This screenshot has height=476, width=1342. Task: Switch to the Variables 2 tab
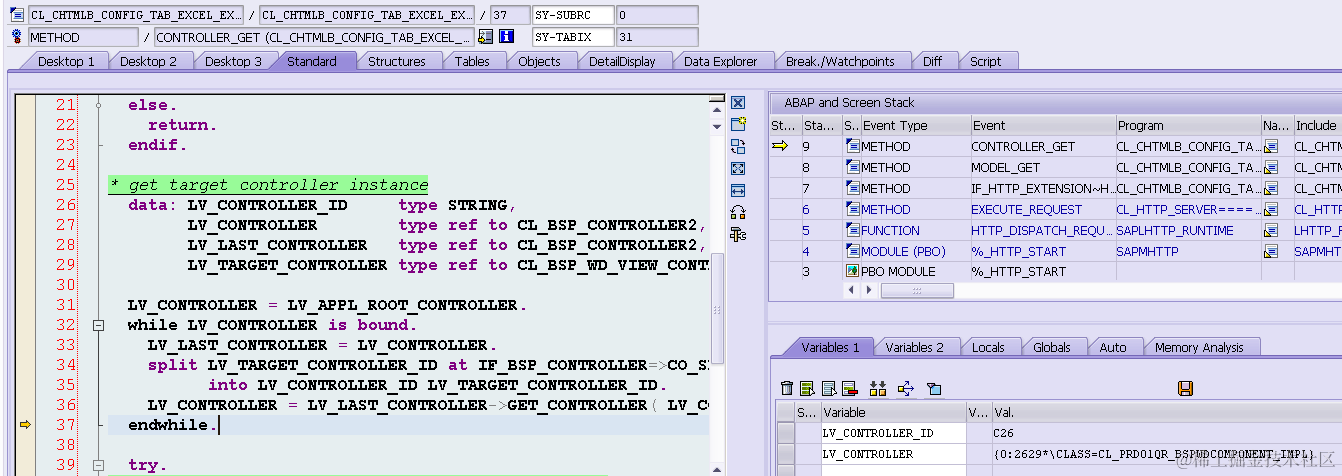[x=914, y=347]
